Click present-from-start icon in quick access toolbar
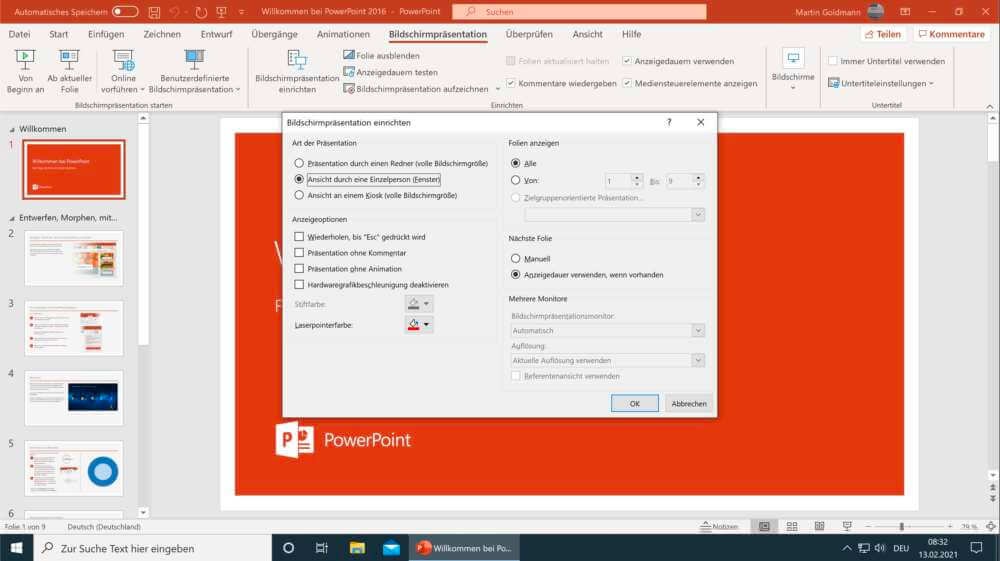The height and width of the screenshot is (561, 1000). pyautogui.click(x=221, y=11)
